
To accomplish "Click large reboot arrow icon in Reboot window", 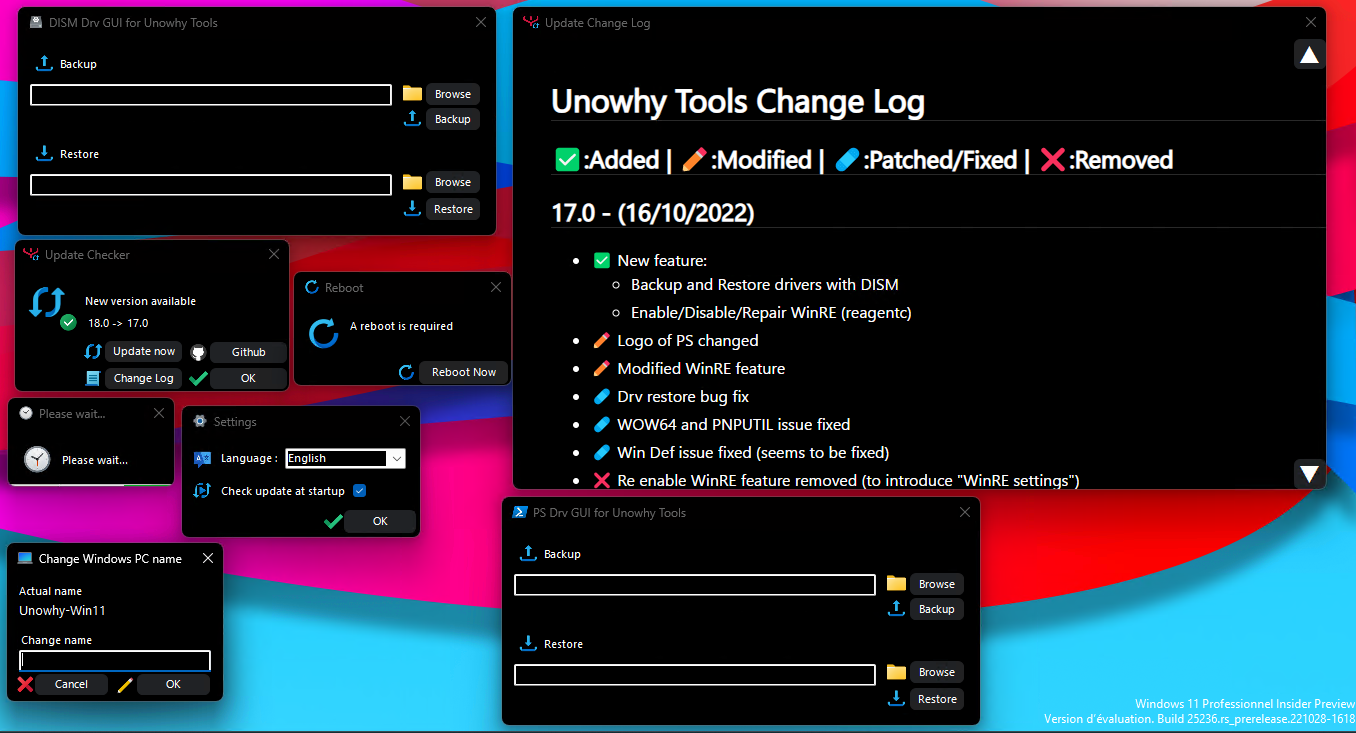I will (x=323, y=333).
